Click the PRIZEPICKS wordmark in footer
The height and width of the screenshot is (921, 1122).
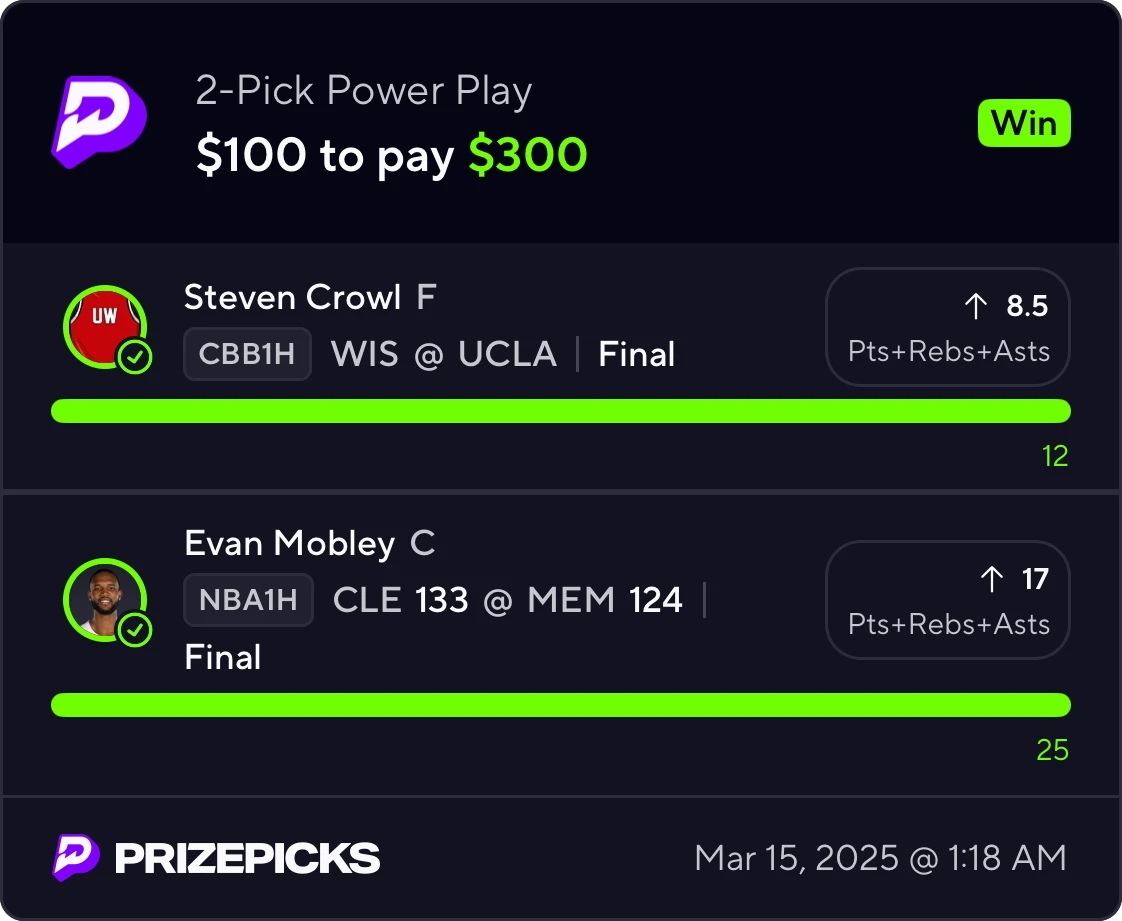(x=247, y=858)
